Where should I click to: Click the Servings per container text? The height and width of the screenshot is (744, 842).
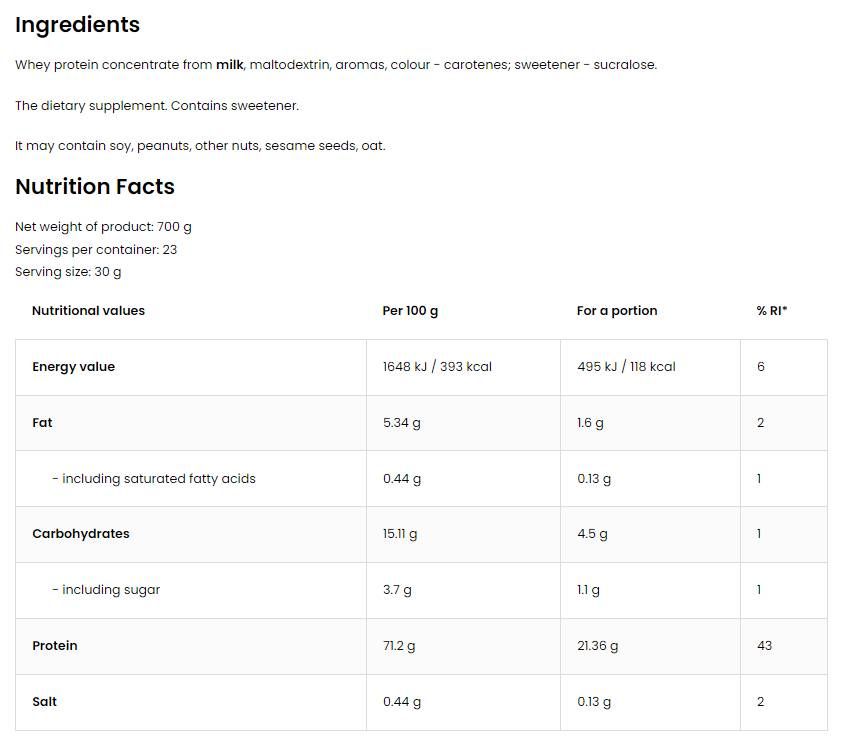click(96, 250)
